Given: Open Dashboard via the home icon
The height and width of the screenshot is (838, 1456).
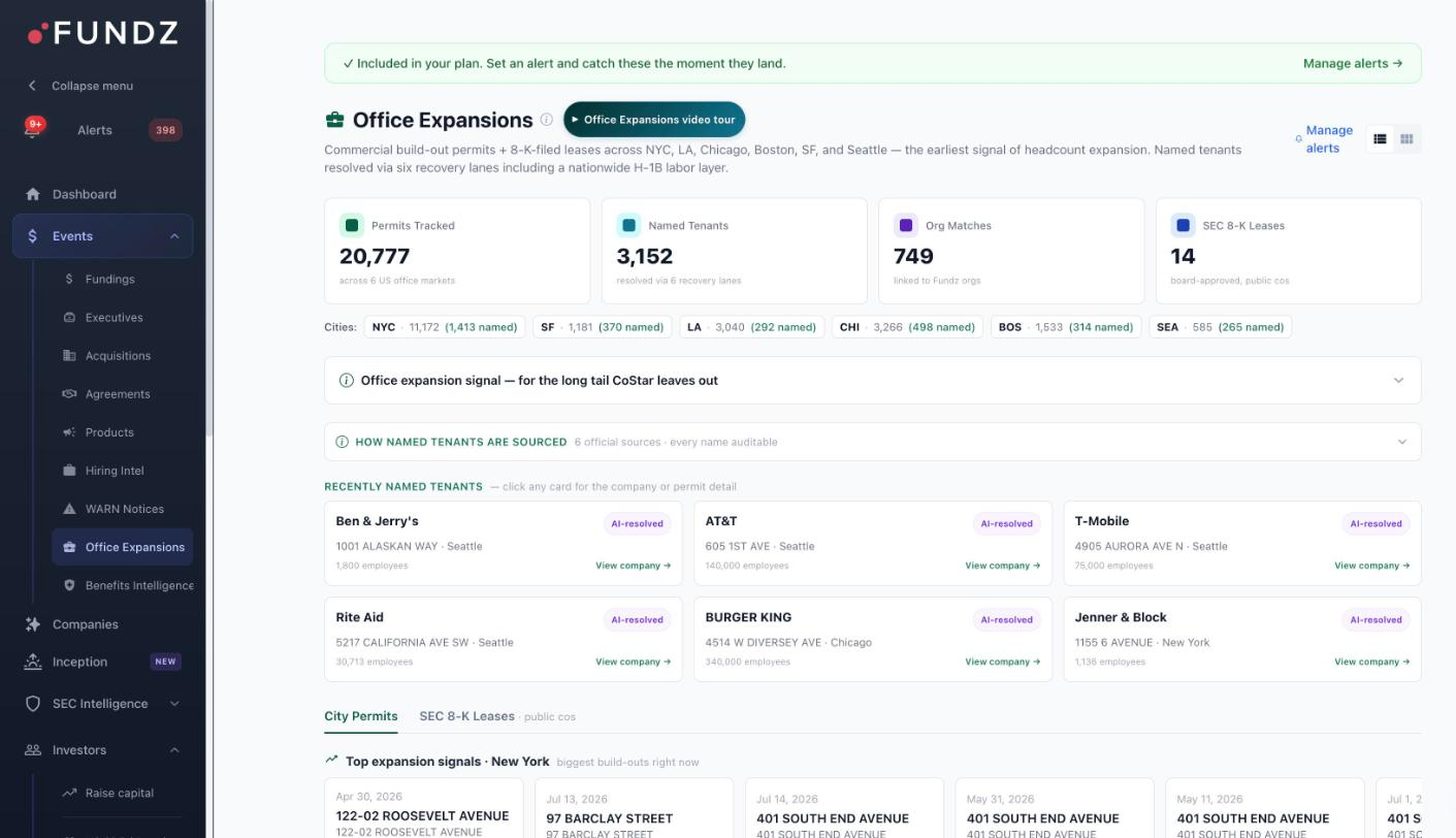Looking at the screenshot, I should click(x=33, y=194).
